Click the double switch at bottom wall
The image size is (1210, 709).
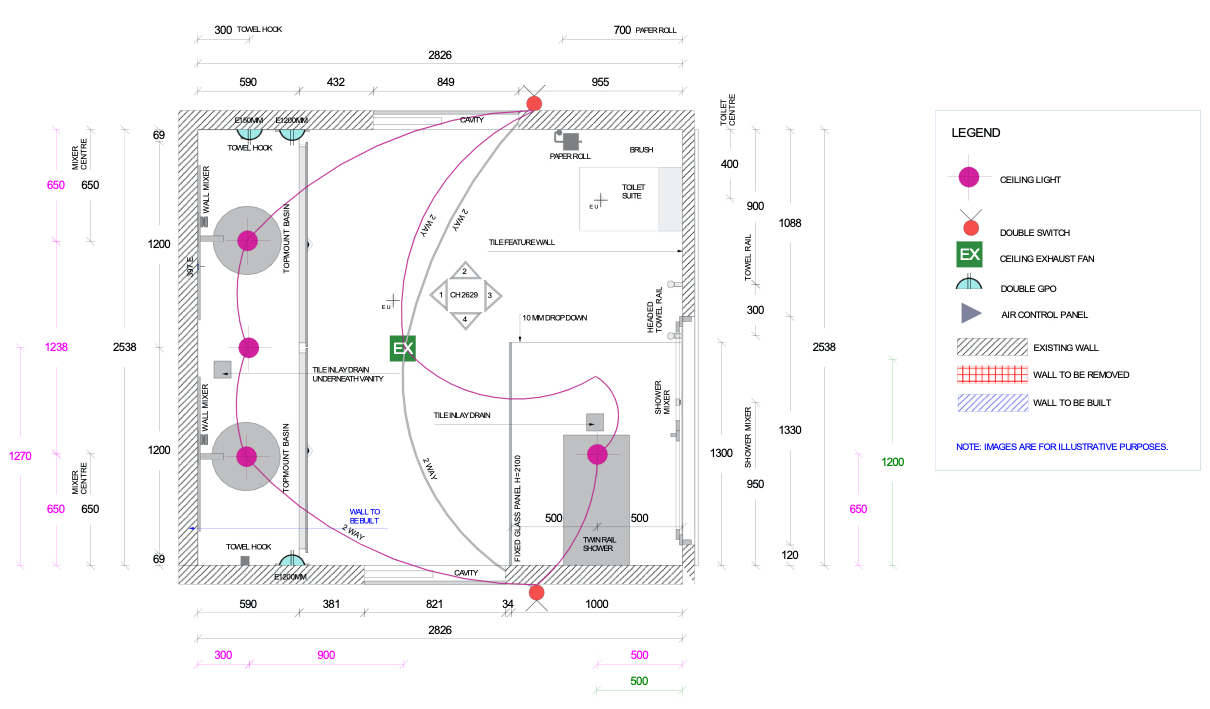pos(536,592)
